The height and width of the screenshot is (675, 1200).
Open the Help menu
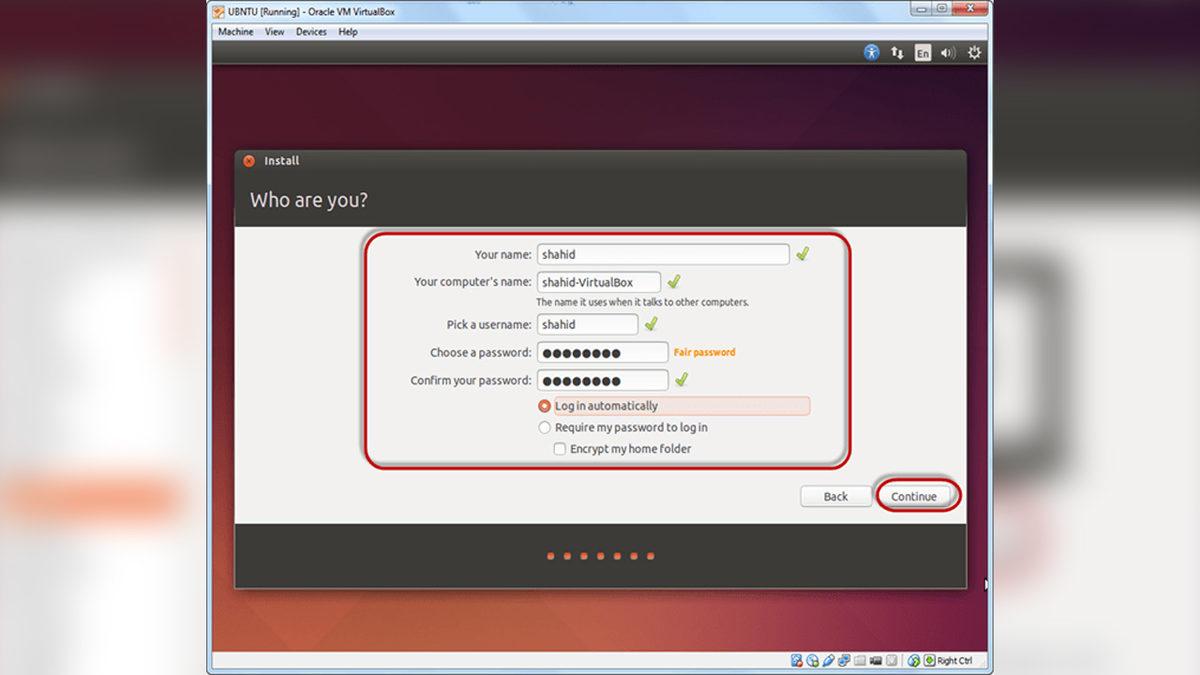(347, 31)
